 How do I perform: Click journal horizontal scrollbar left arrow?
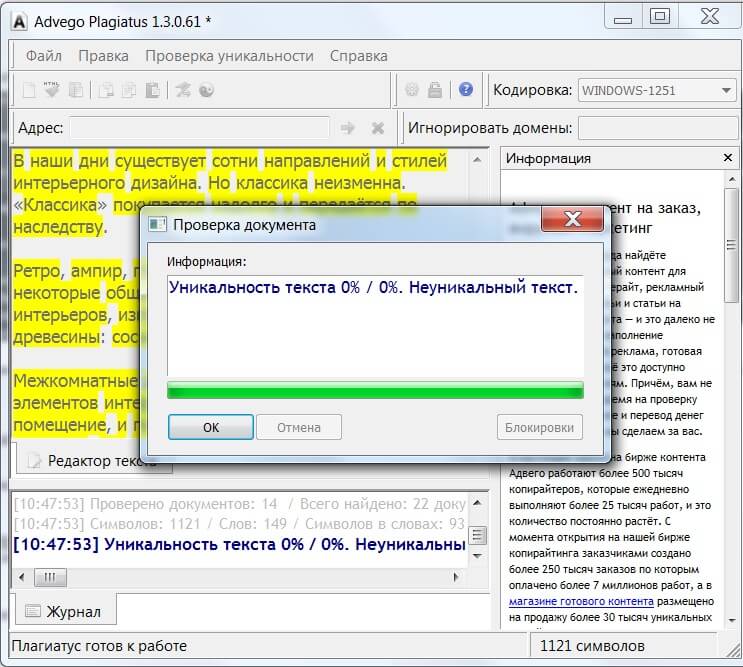[x=21, y=577]
